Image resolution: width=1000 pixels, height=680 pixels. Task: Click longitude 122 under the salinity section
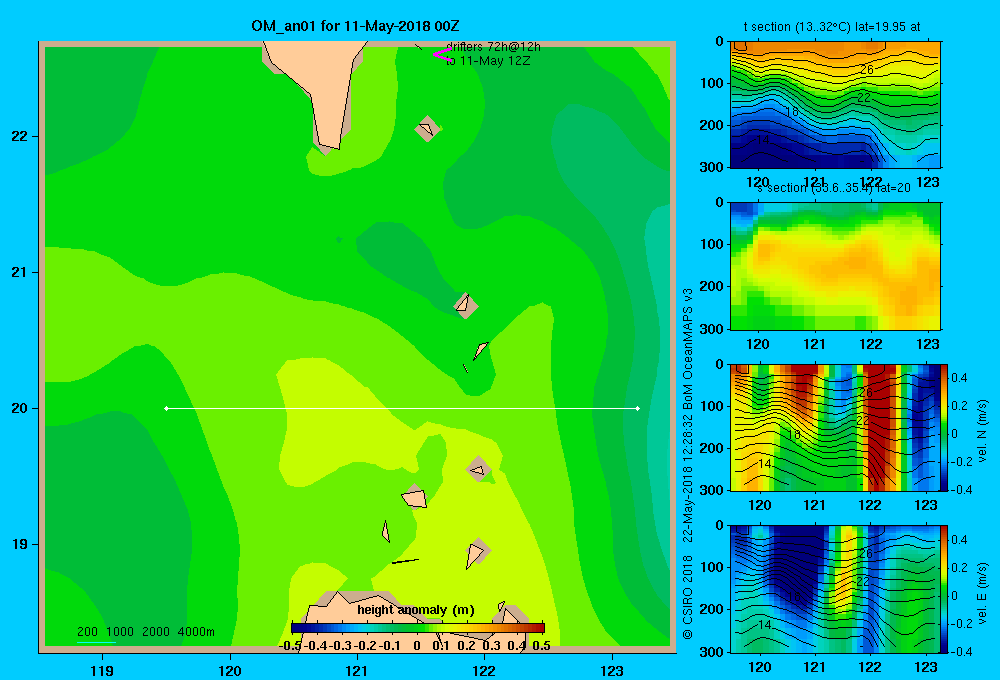tap(871, 344)
